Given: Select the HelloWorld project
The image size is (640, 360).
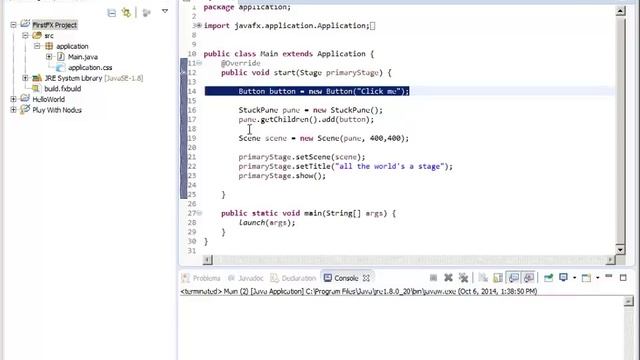Looking at the screenshot, I should [x=49, y=99].
